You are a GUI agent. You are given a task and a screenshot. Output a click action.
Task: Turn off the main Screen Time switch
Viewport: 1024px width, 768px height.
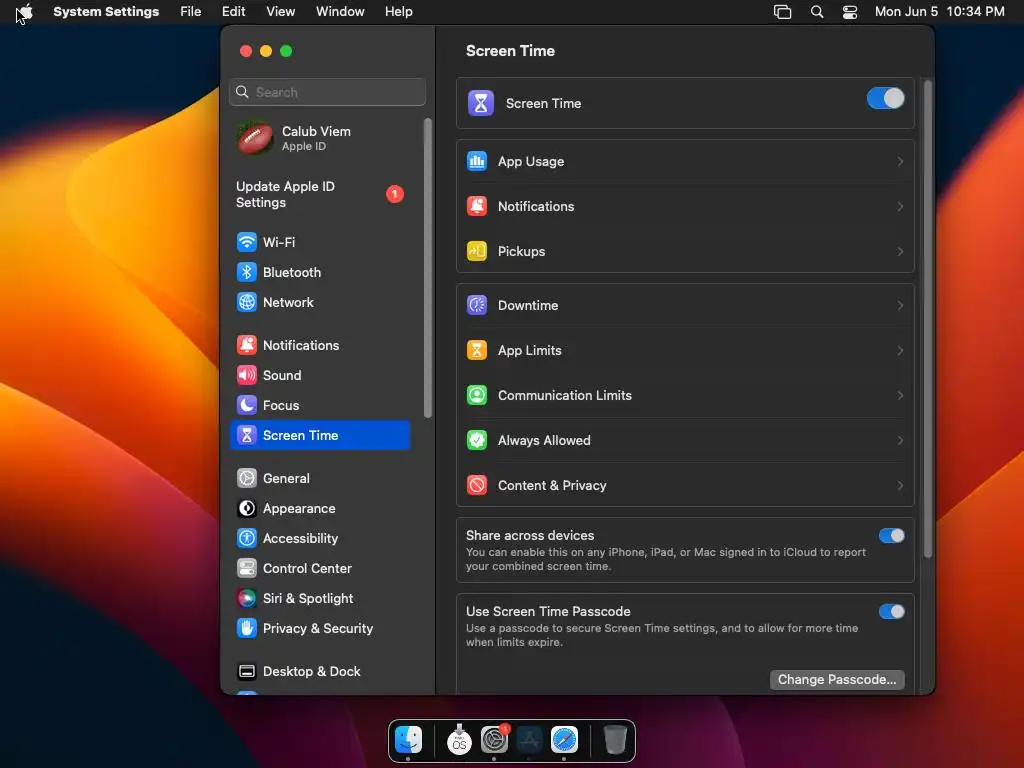pyautogui.click(x=886, y=99)
